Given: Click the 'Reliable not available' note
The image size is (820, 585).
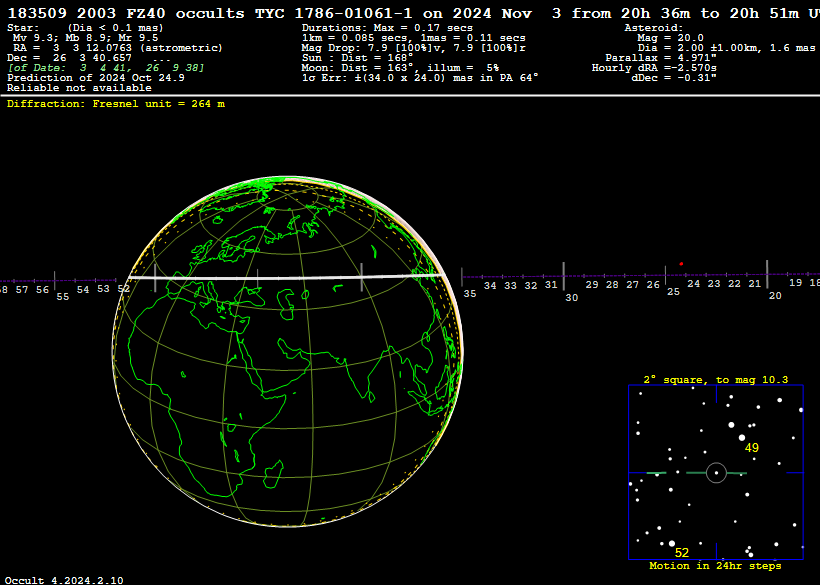Looking at the screenshot, I should pyautogui.click(x=79, y=88).
